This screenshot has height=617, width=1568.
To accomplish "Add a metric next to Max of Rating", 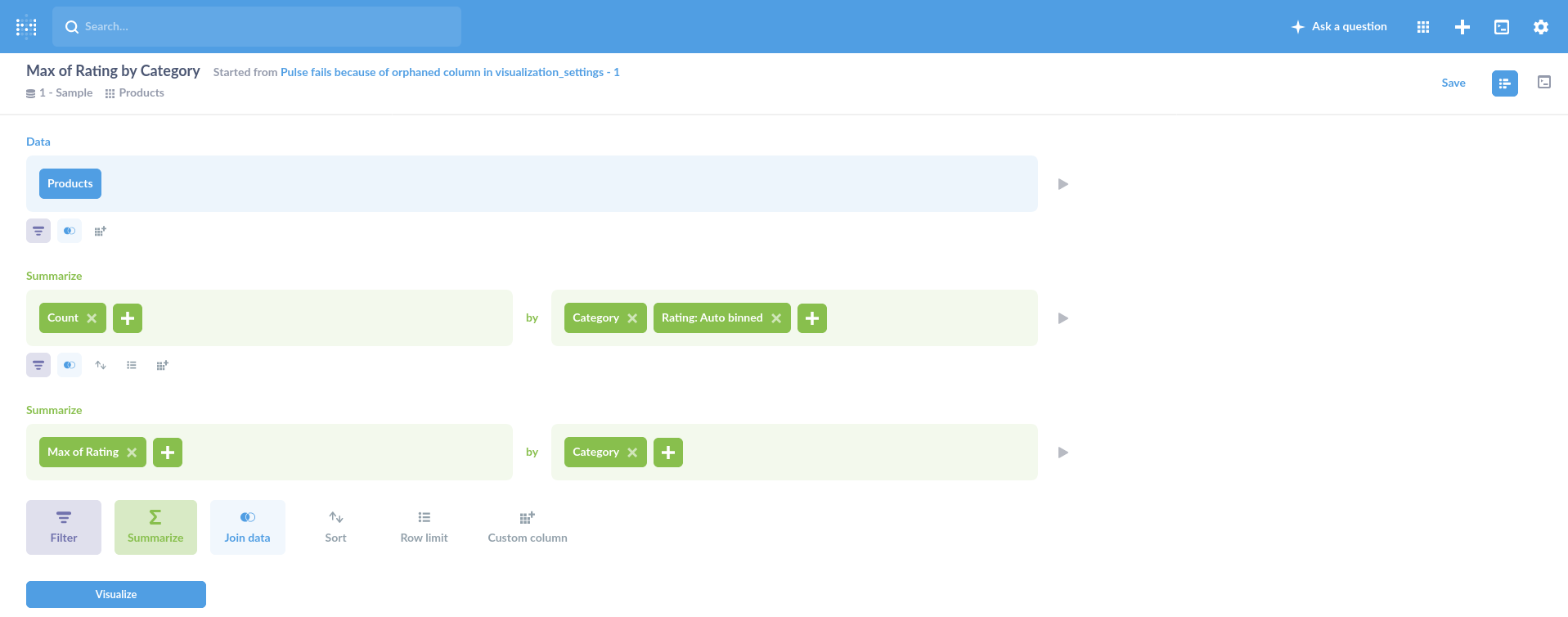I will pos(168,453).
